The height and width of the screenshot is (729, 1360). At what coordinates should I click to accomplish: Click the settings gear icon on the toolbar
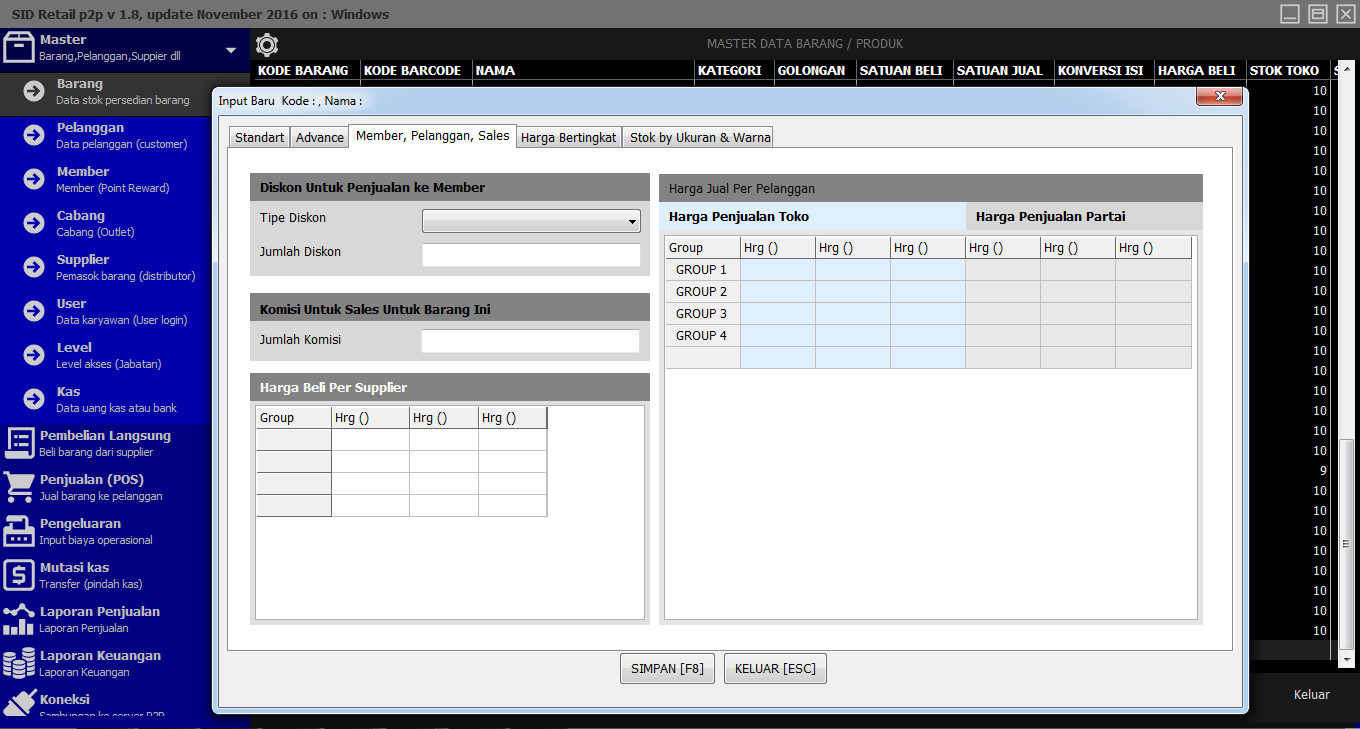[266, 44]
